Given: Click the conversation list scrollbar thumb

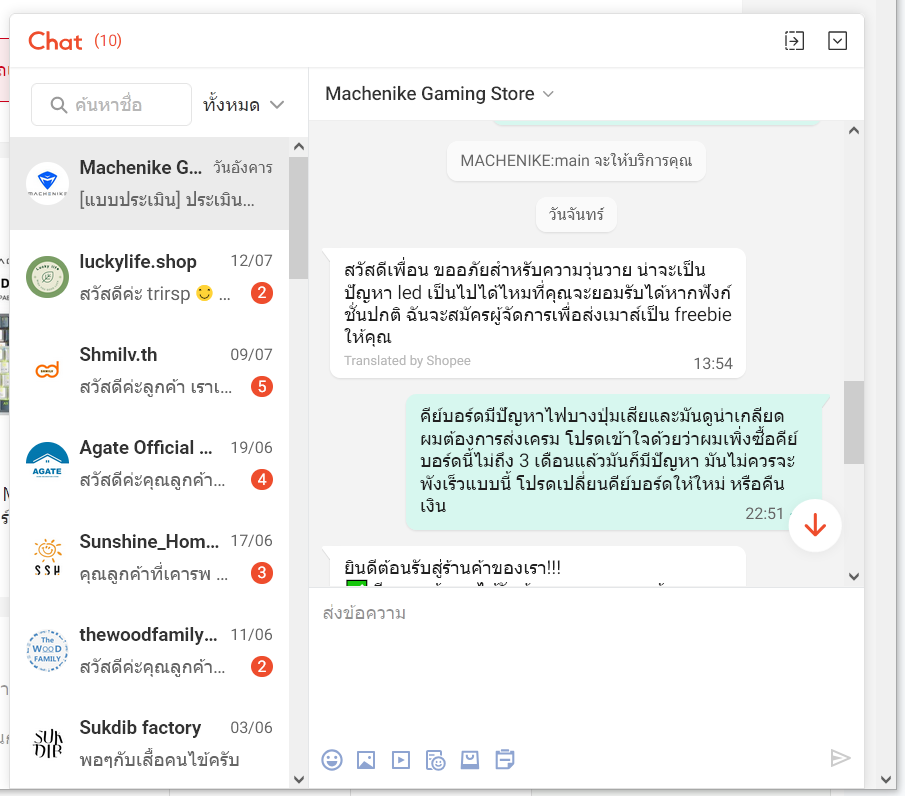Looking at the screenshot, I should (298, 218).
